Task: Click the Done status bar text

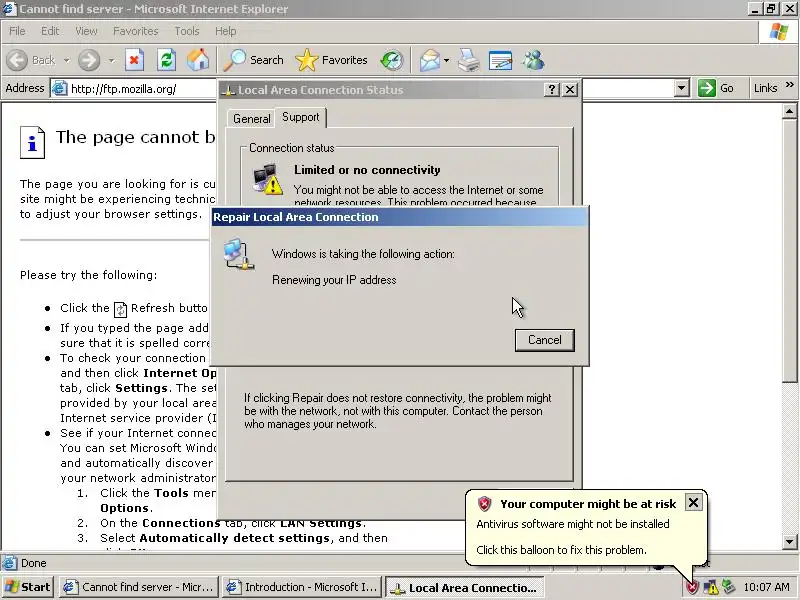Action: point(34,563)
